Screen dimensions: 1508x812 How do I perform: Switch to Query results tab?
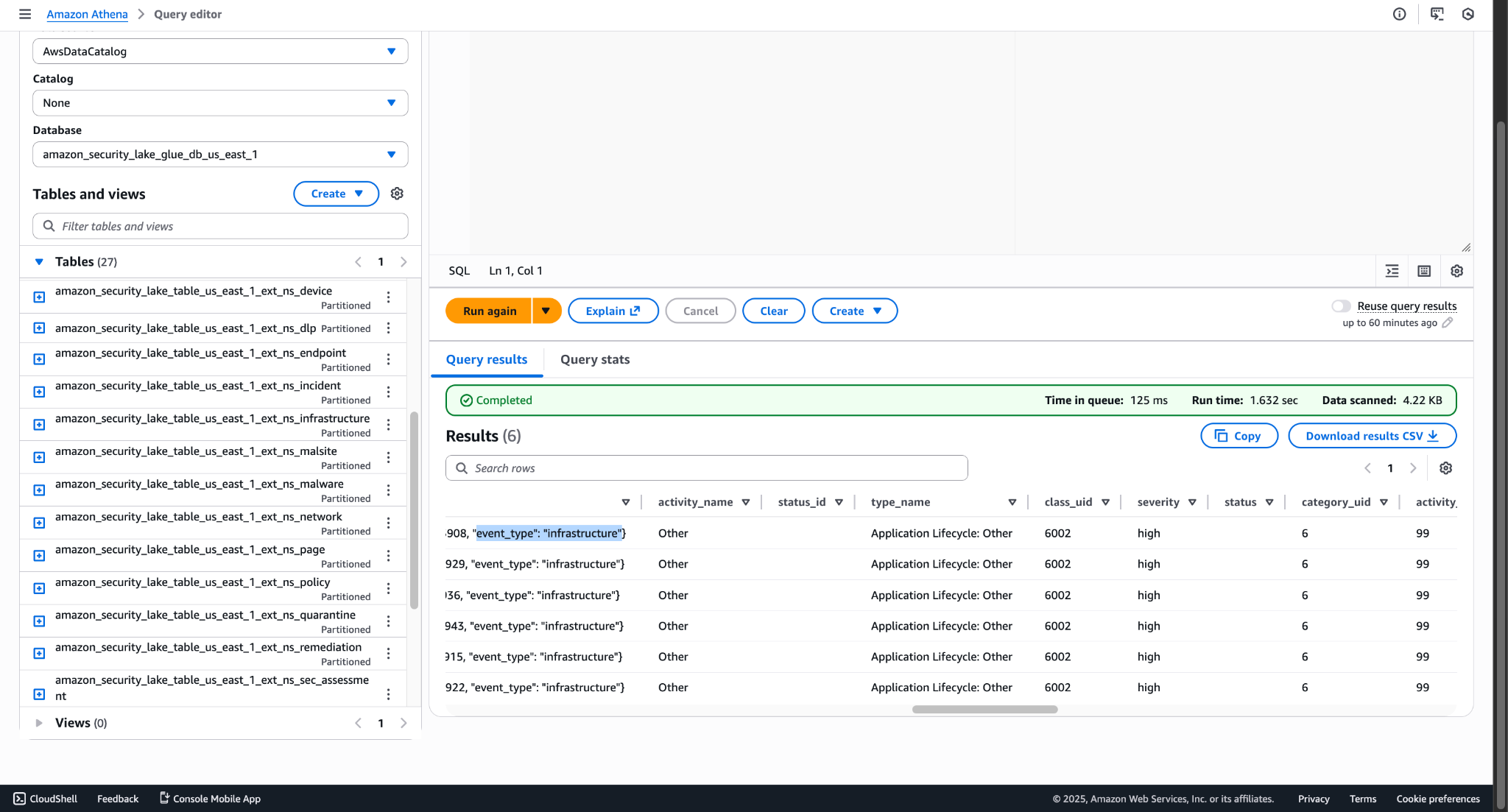coord(487,359)
